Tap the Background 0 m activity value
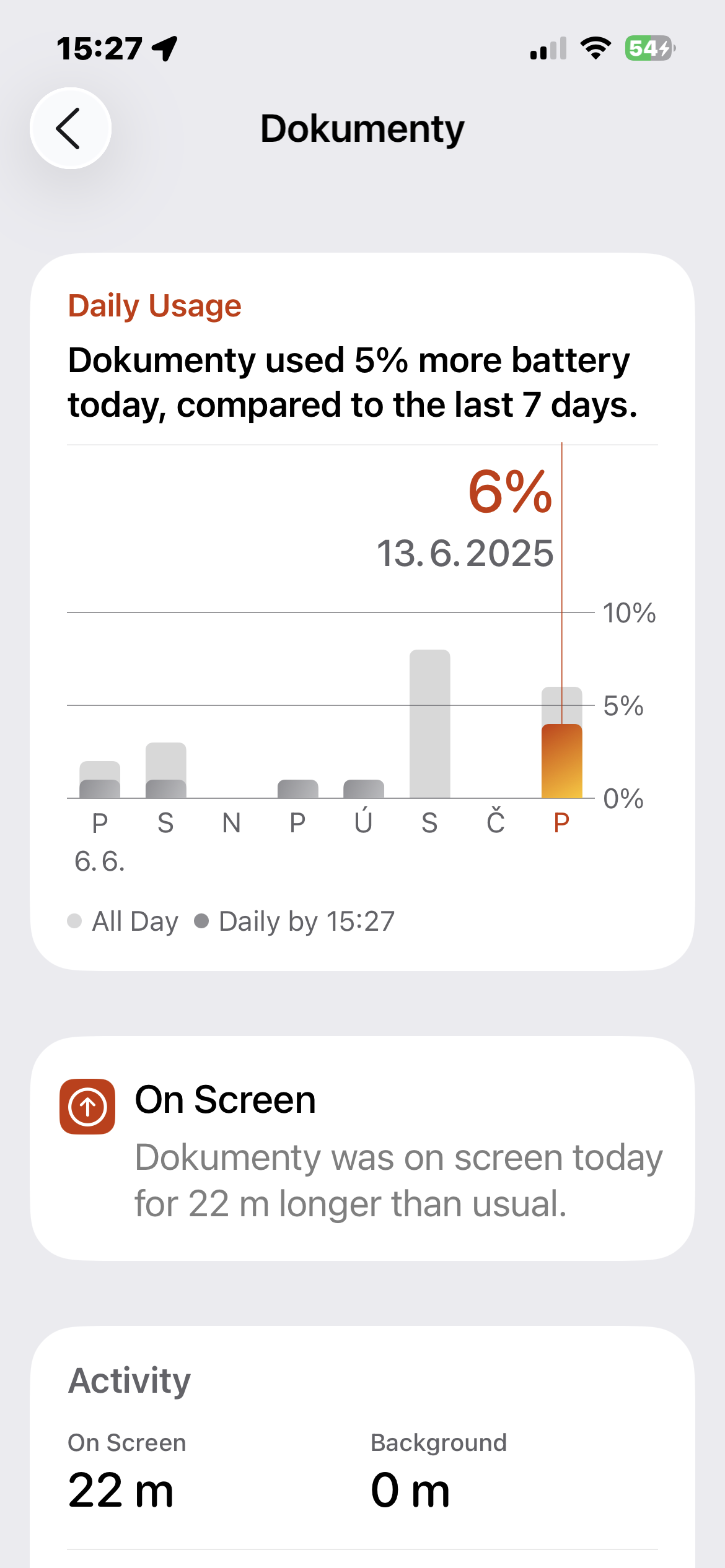Viewport: 725px width, 1568px height. (410, 1490)
